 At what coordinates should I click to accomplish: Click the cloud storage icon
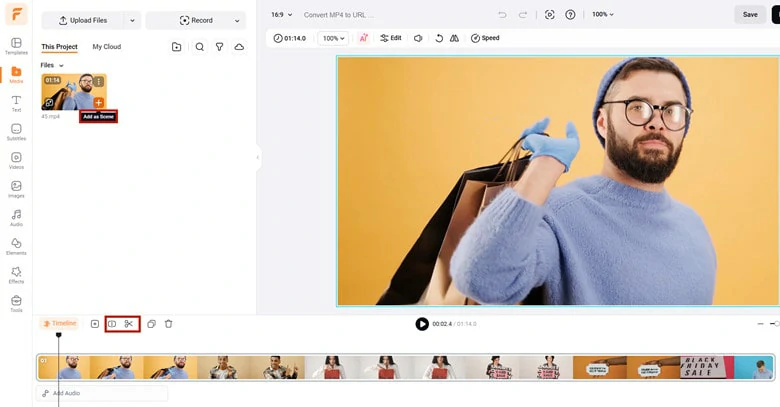239,47
